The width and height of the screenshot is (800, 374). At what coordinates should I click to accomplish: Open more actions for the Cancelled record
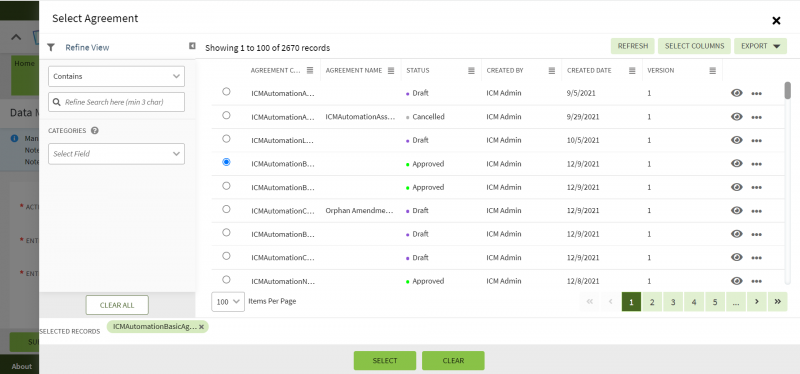tap(757, 117)
